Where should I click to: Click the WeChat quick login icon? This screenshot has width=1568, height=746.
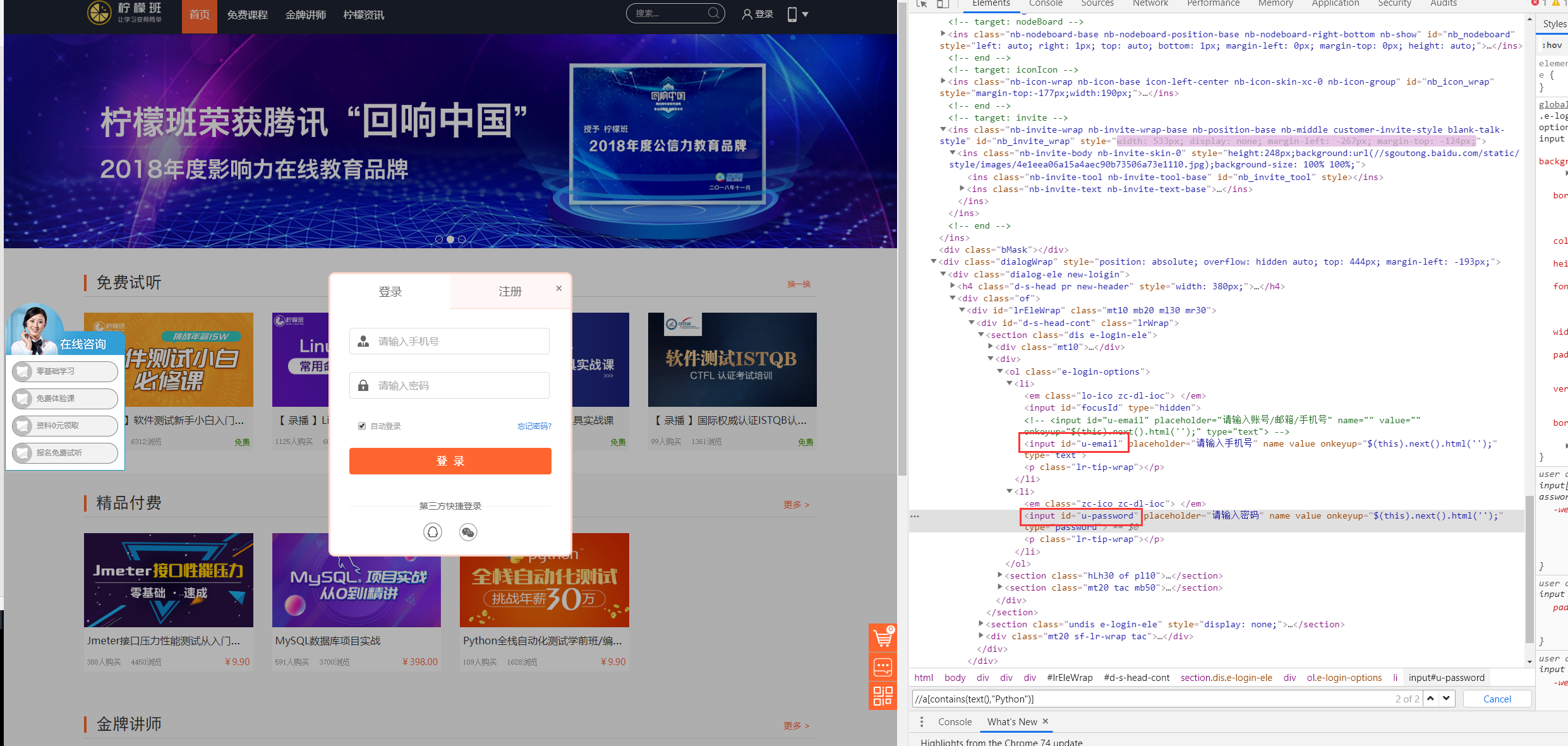[468, 532]
